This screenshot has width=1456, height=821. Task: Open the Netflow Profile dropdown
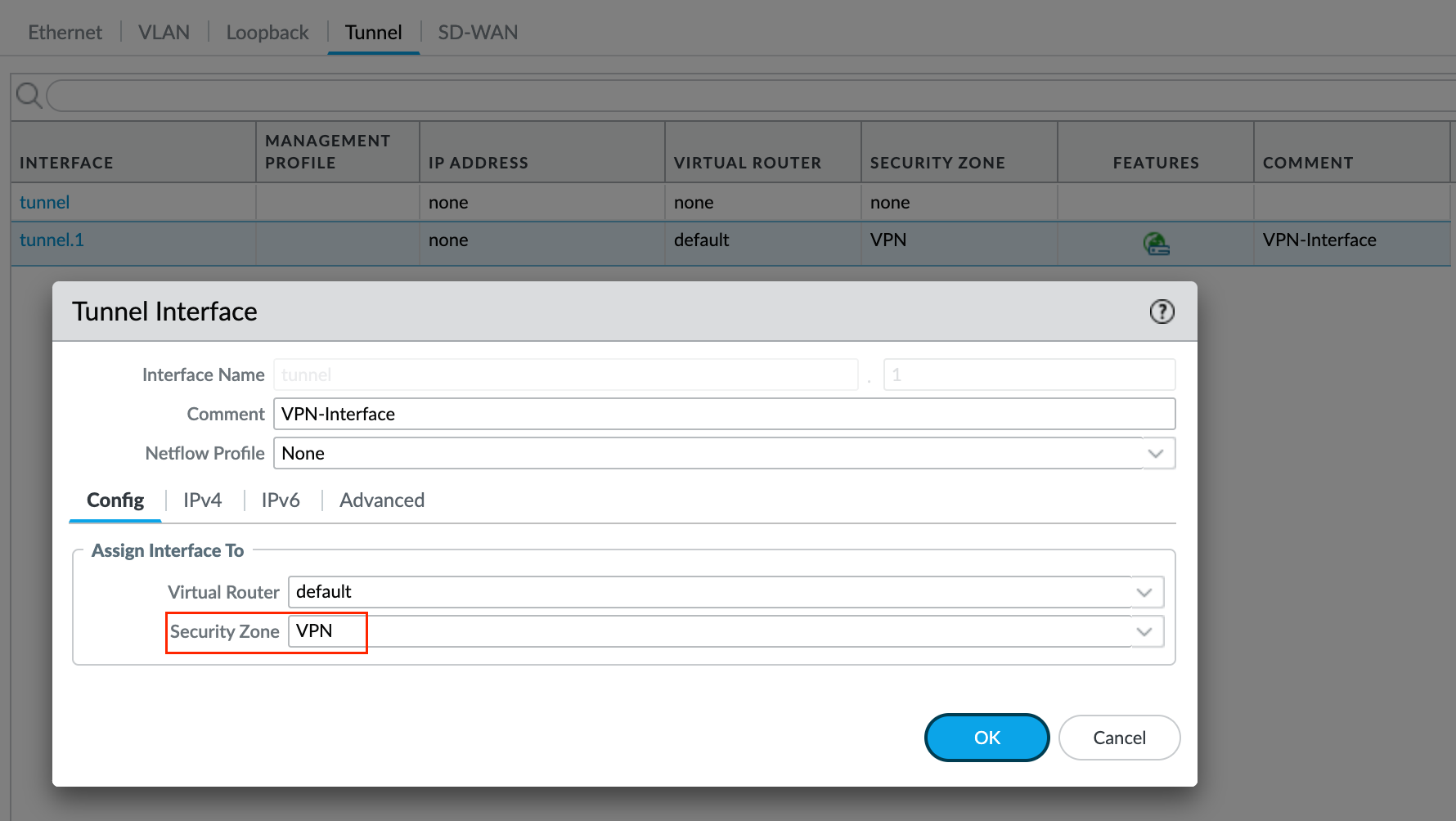tap(1156, 453)
